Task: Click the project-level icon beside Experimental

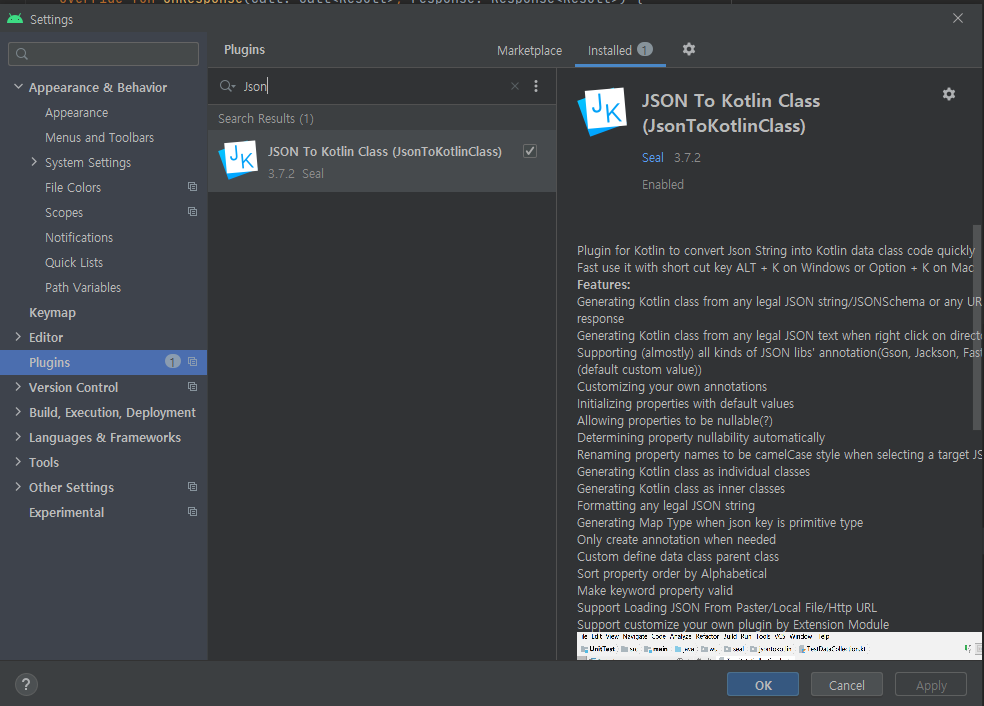Action: [193, 511]
